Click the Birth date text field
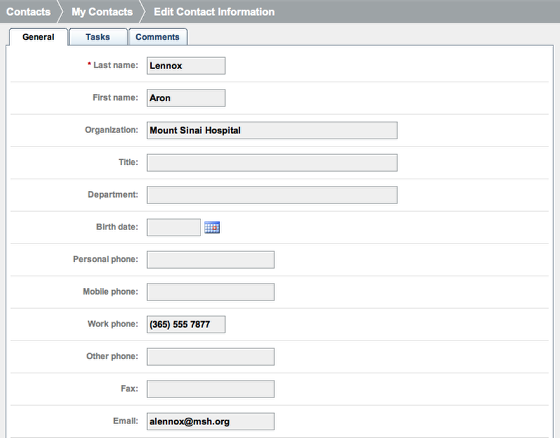Image resolution: width=560 pixels, height=438 pixels. click(174, 227)
